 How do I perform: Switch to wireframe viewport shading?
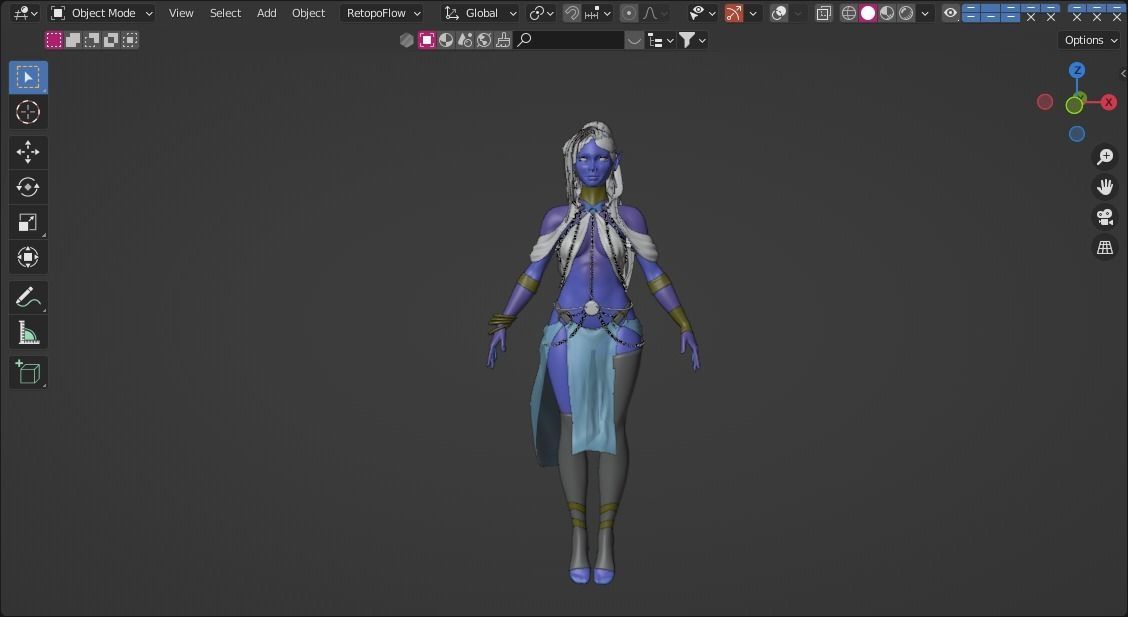coord(849,13)
